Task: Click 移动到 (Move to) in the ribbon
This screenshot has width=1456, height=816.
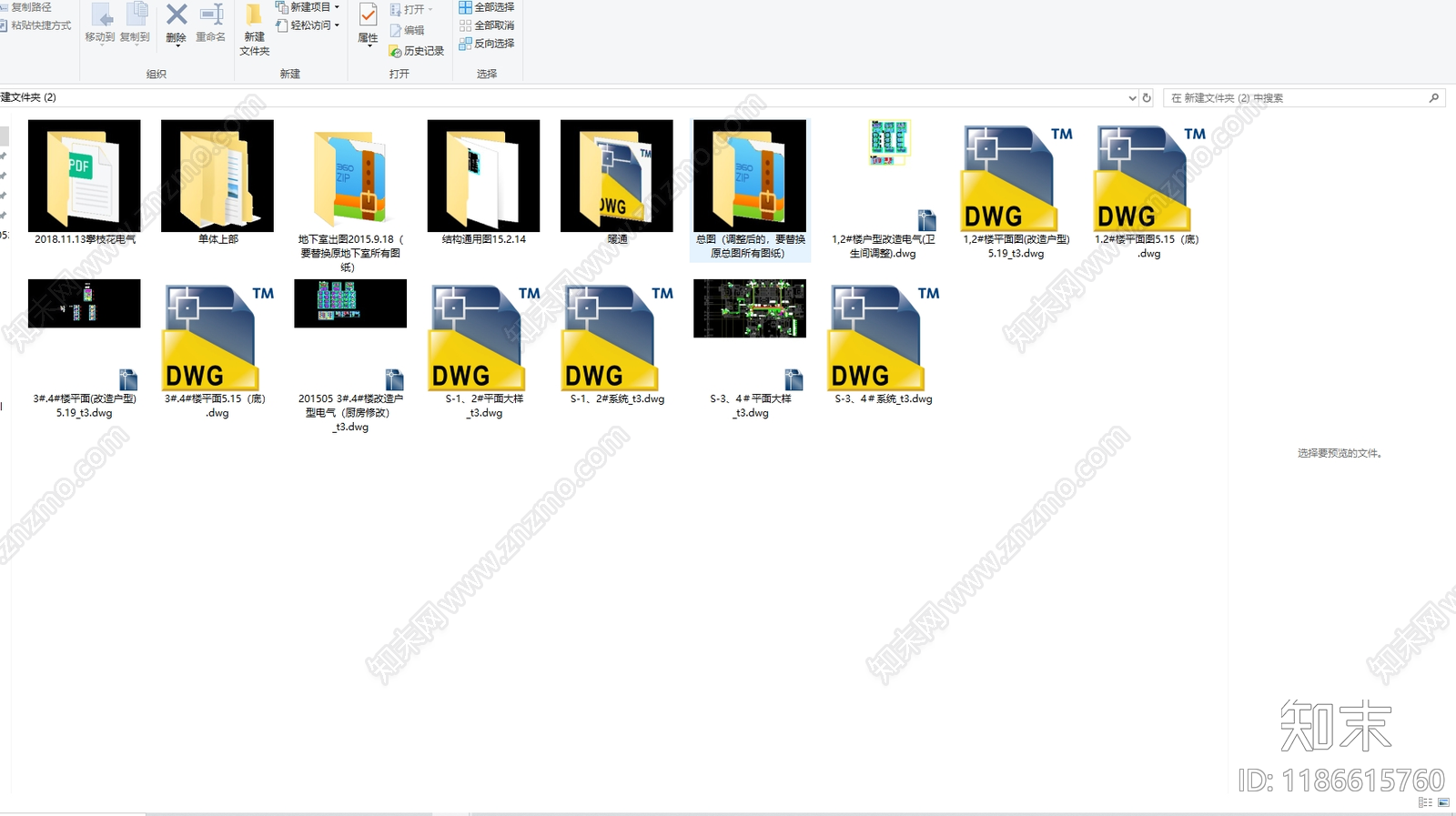Action: tap(100, 24)
